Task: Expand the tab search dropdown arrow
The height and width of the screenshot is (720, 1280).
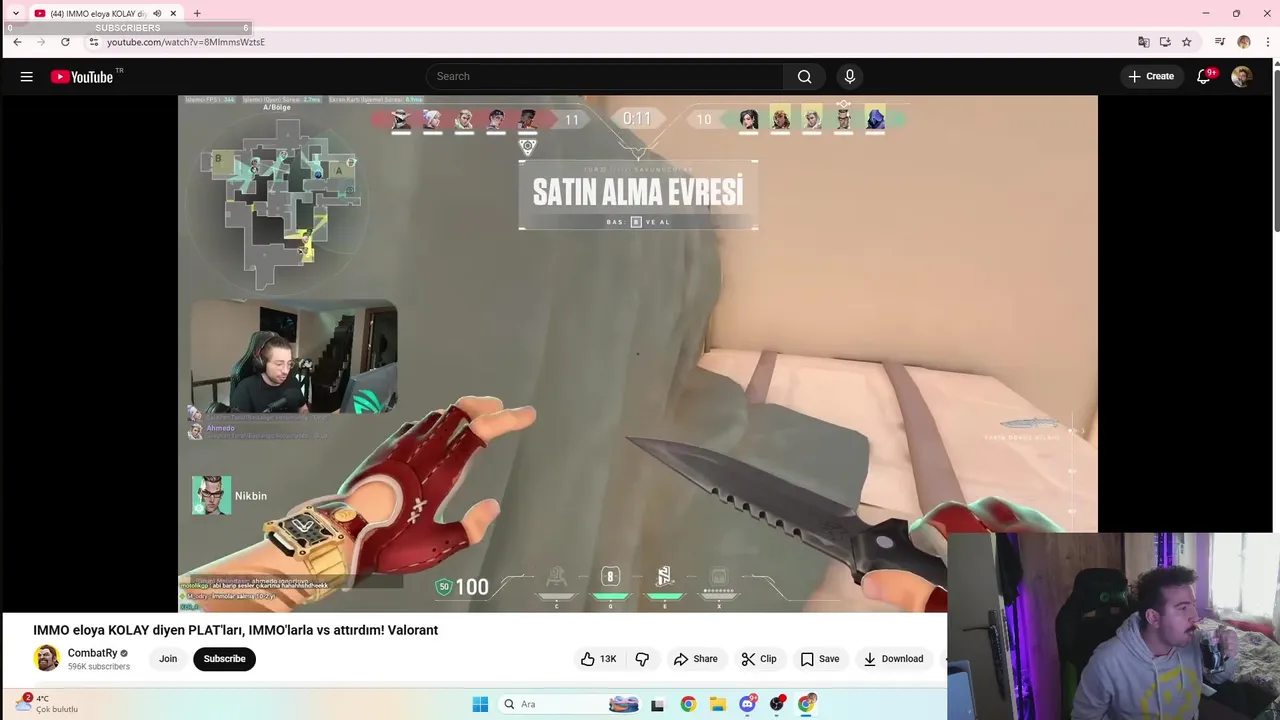Action: coord(15,13)
